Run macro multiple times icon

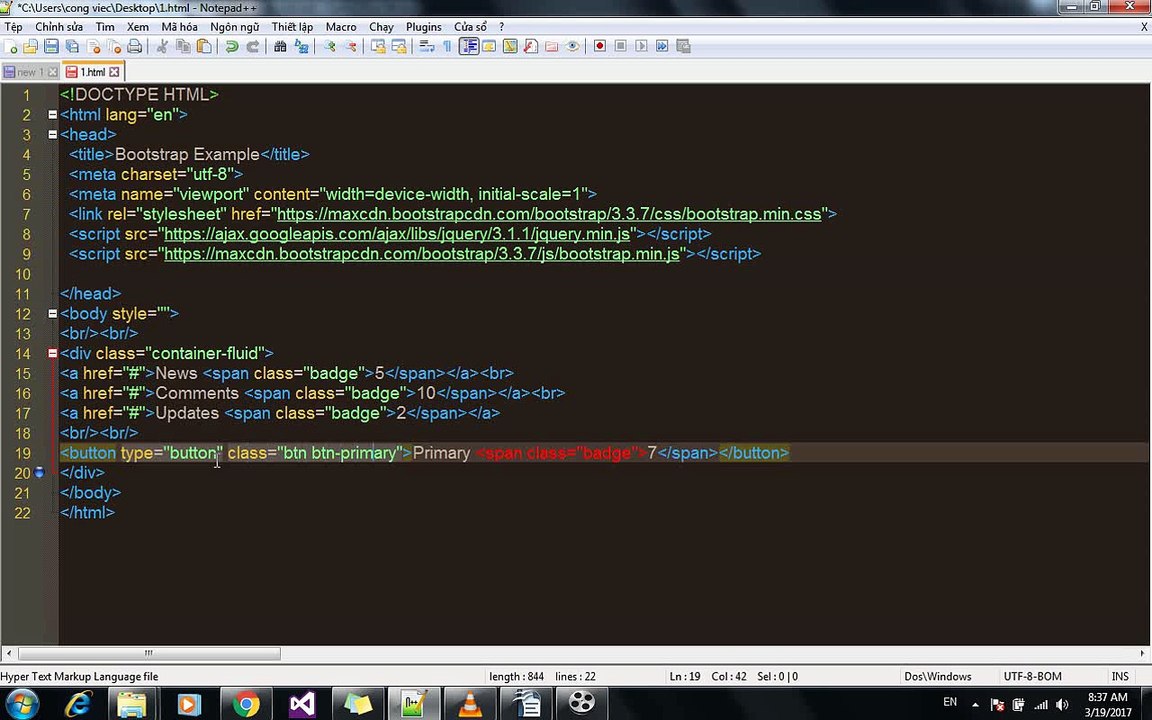coord(662,46)
